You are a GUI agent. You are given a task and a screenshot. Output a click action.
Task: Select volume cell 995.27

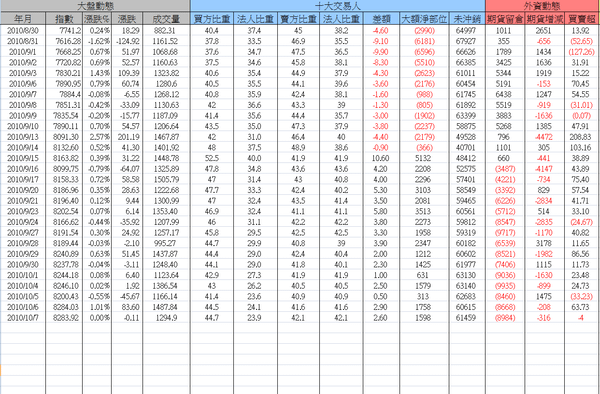[165, 243]
